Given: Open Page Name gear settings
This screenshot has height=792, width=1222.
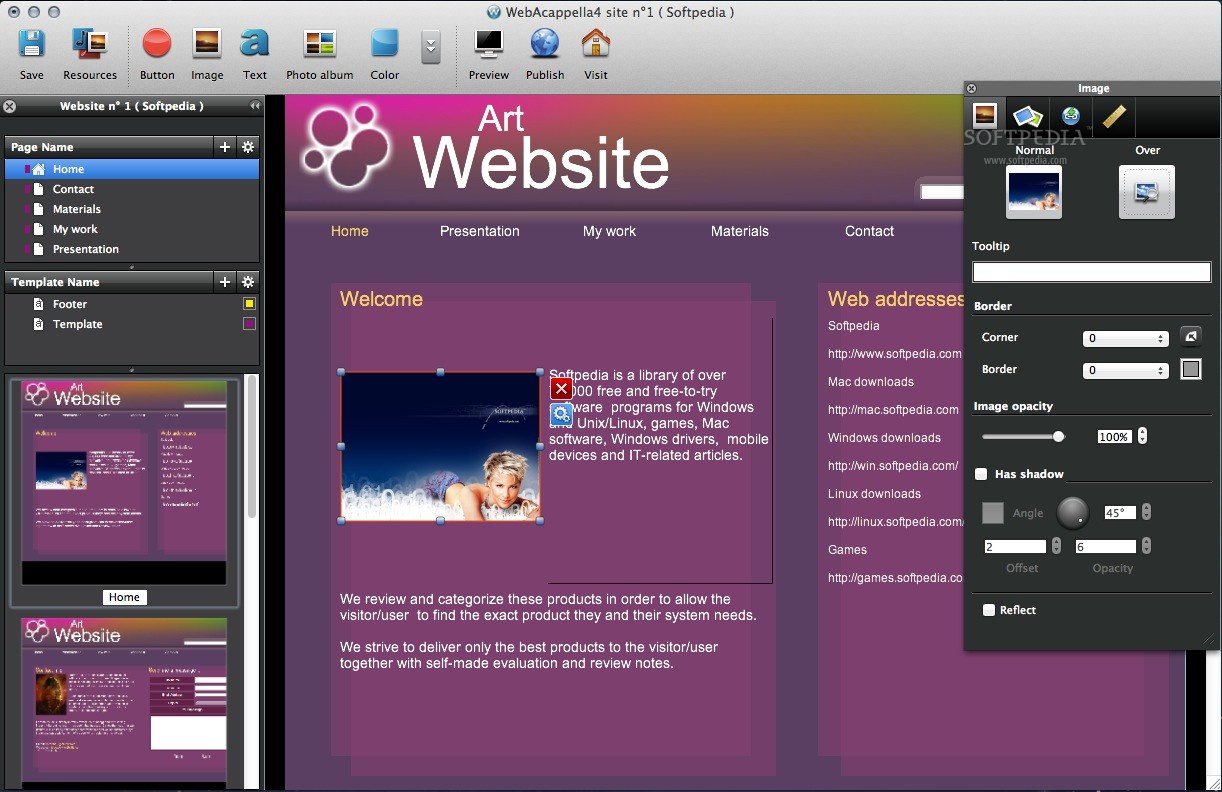Looking at the screenshot, I should 248,146.
